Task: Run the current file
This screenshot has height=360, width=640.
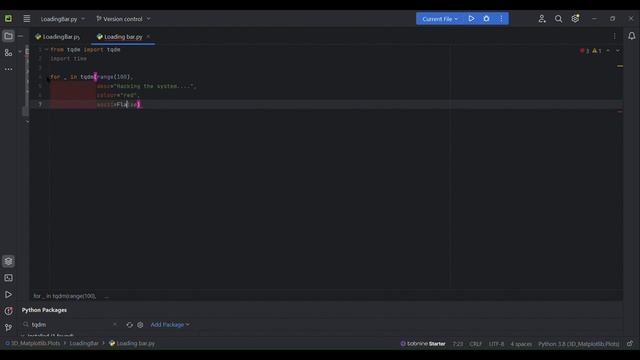Action: pyautogui.click(x=471, y=19)
